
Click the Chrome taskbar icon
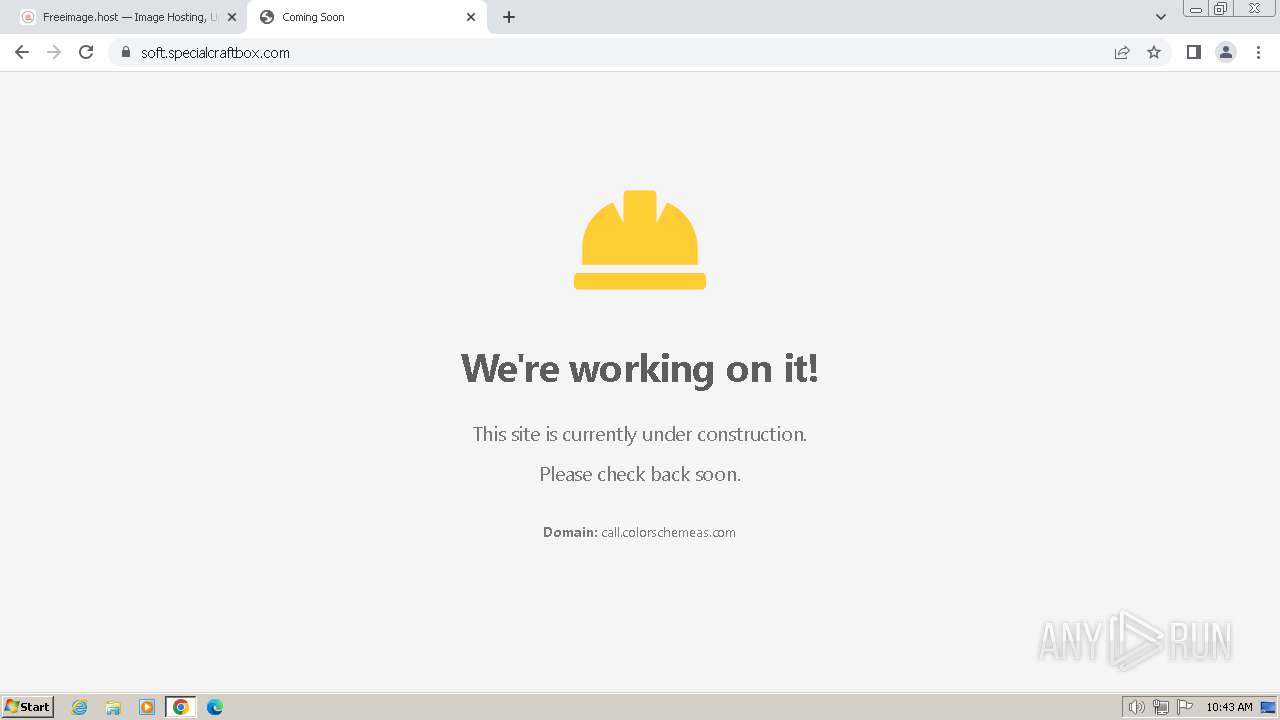[x=181, y=707]
